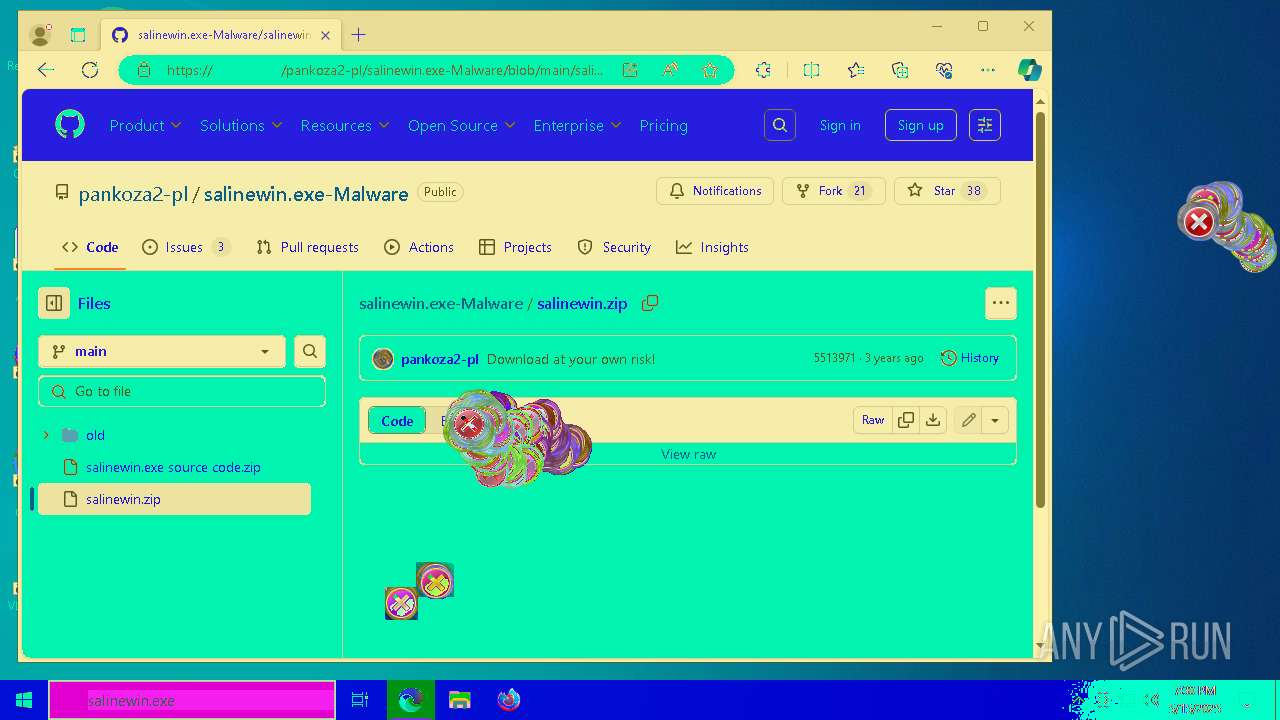This screenshot has width=1280, height=720.
Task: Collapse the Files tree panel icon
Action: 54,303
